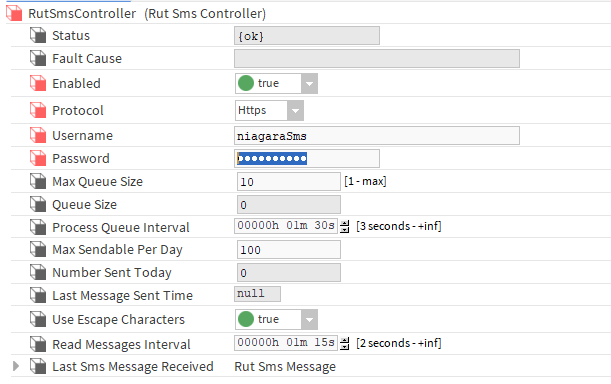Click the red Username property icon
Screen dimensions: 611x384
[x=38, y=135]
